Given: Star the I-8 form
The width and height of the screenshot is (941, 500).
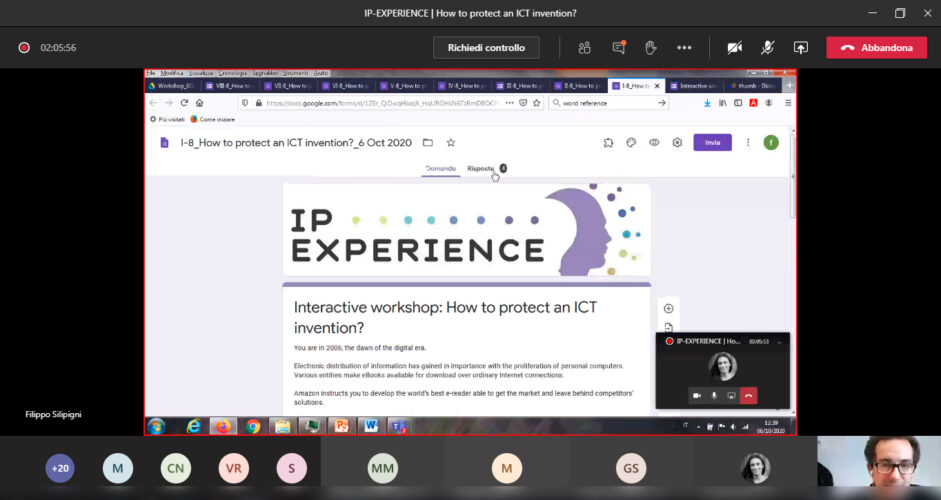Looking at the screenshot, I should click(451, 143).
